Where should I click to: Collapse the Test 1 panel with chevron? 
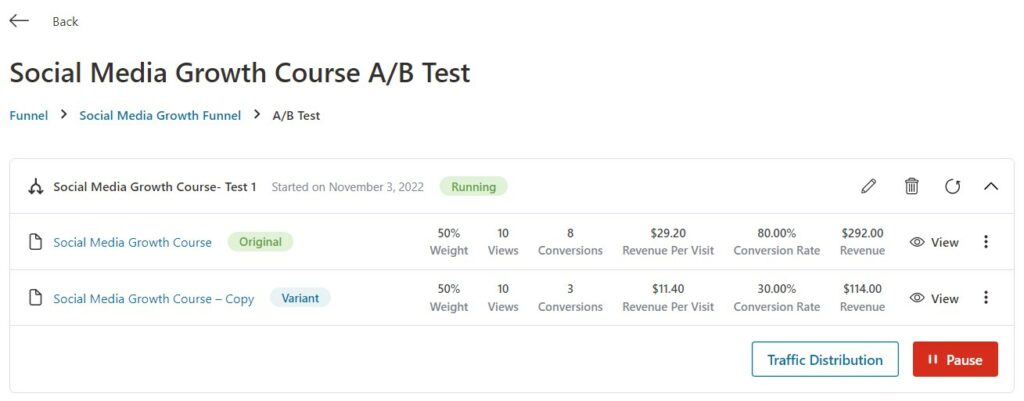coord(991,187)
